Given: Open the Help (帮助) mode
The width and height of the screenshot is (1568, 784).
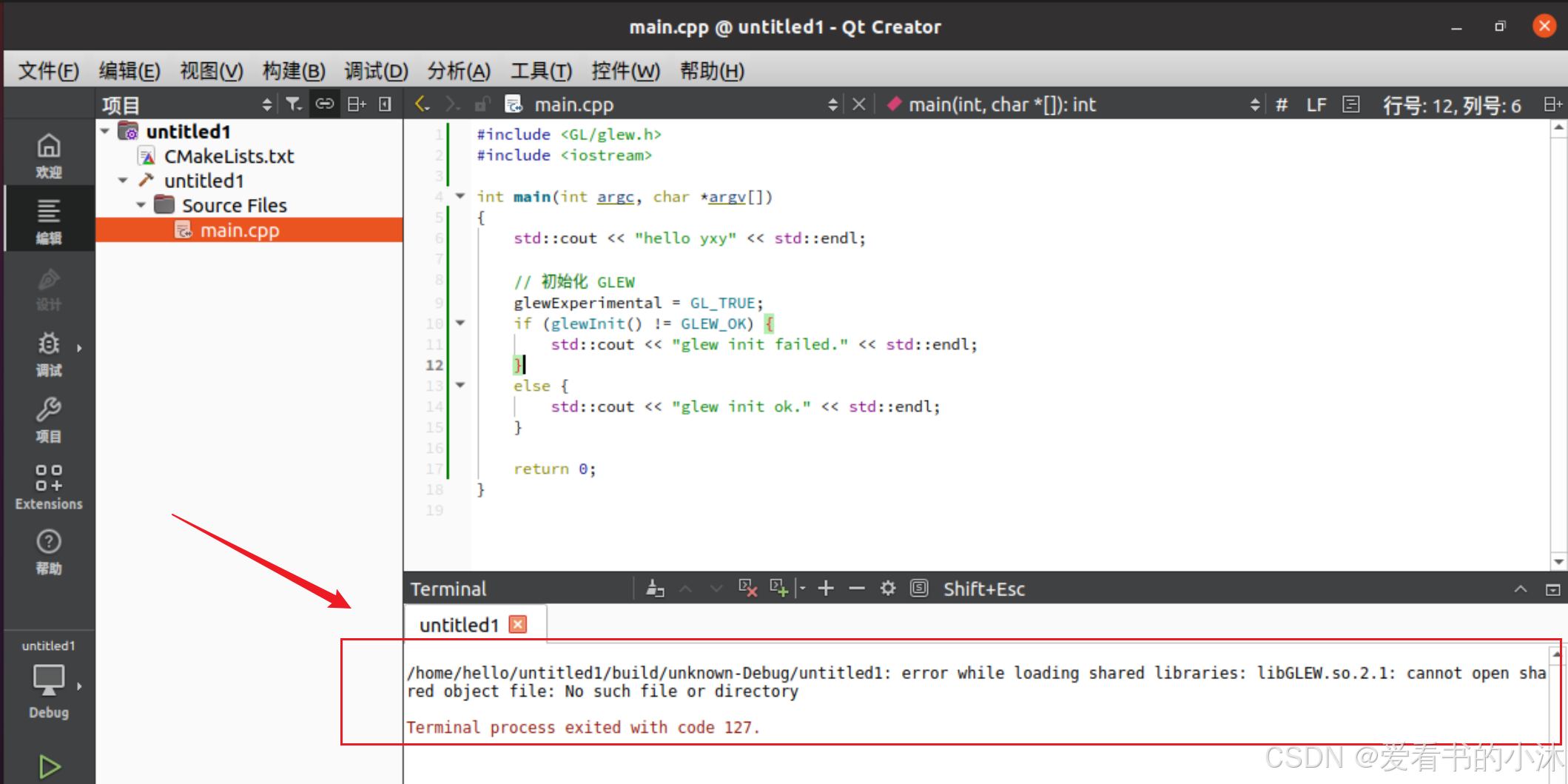Looking at the screenshot, I should [x=49, y=552].
